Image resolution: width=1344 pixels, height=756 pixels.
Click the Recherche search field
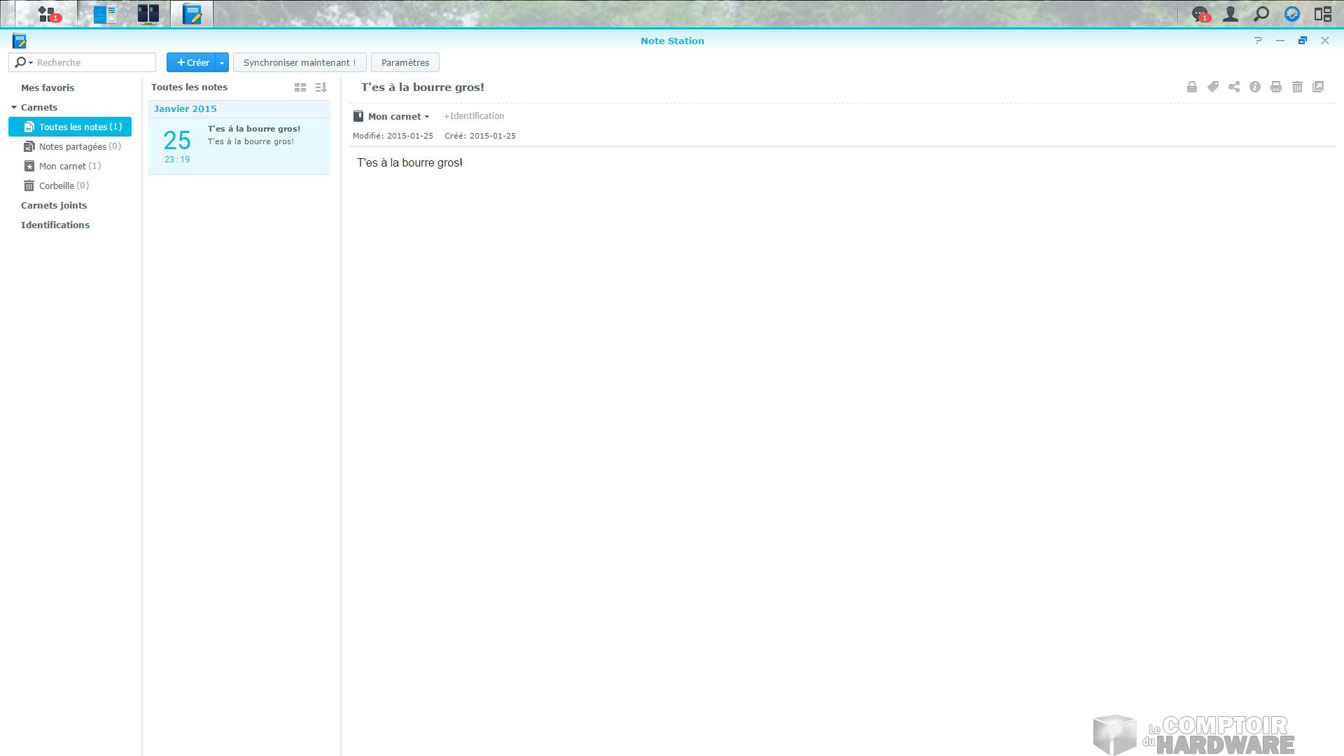tap(92, 63)
